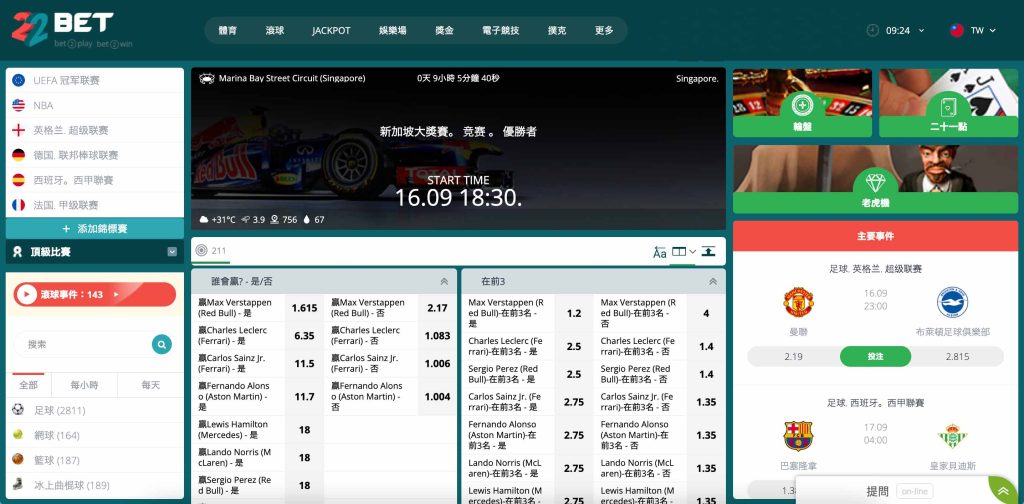Click the 老虎機 slots tile
This screenshot has height=504, width=1024.
tap(875, 179)
